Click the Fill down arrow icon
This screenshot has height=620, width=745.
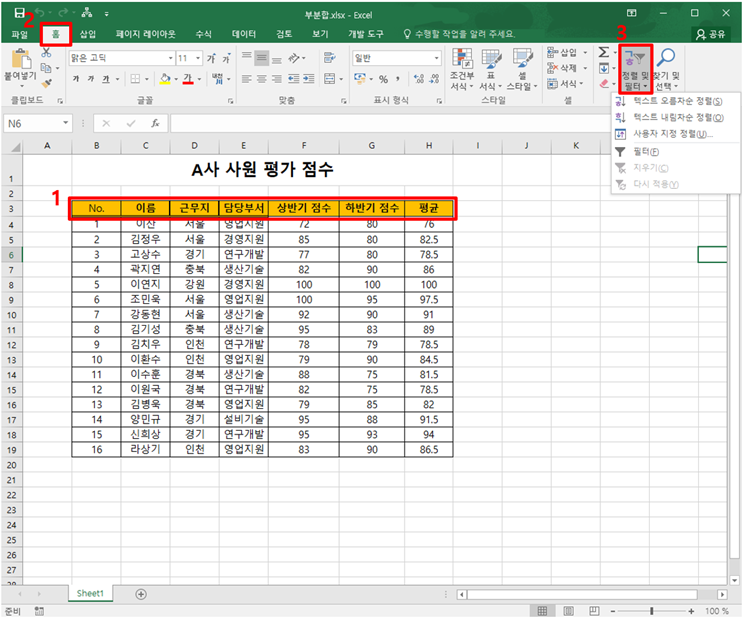click(x=603, y=68)
